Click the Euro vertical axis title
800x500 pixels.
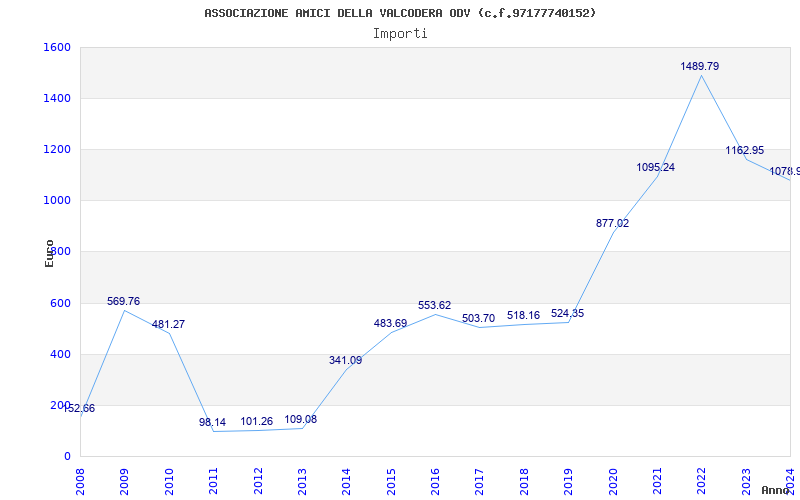click(x=49, y=253)
